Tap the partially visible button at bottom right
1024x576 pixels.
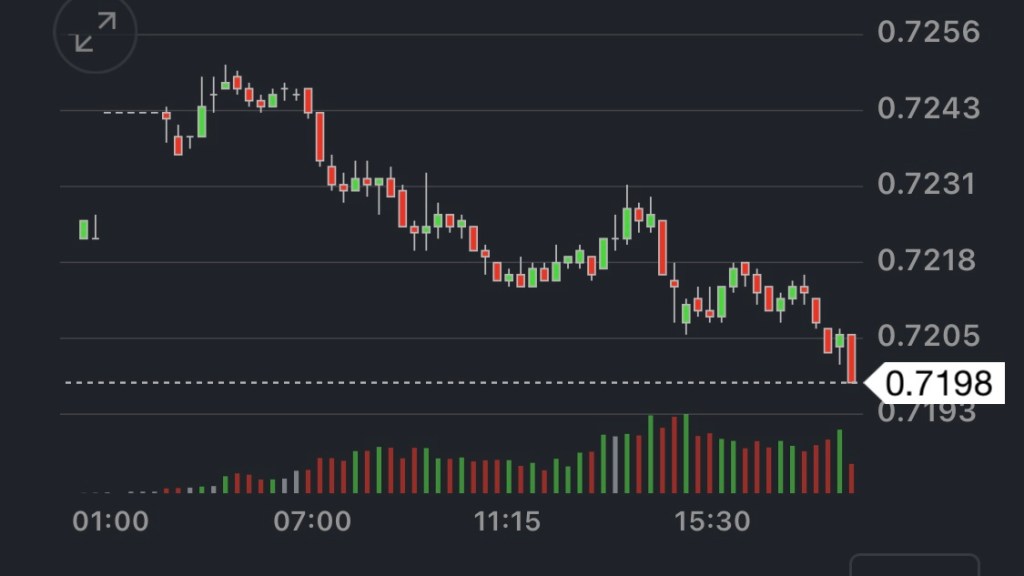coord(914,565)
